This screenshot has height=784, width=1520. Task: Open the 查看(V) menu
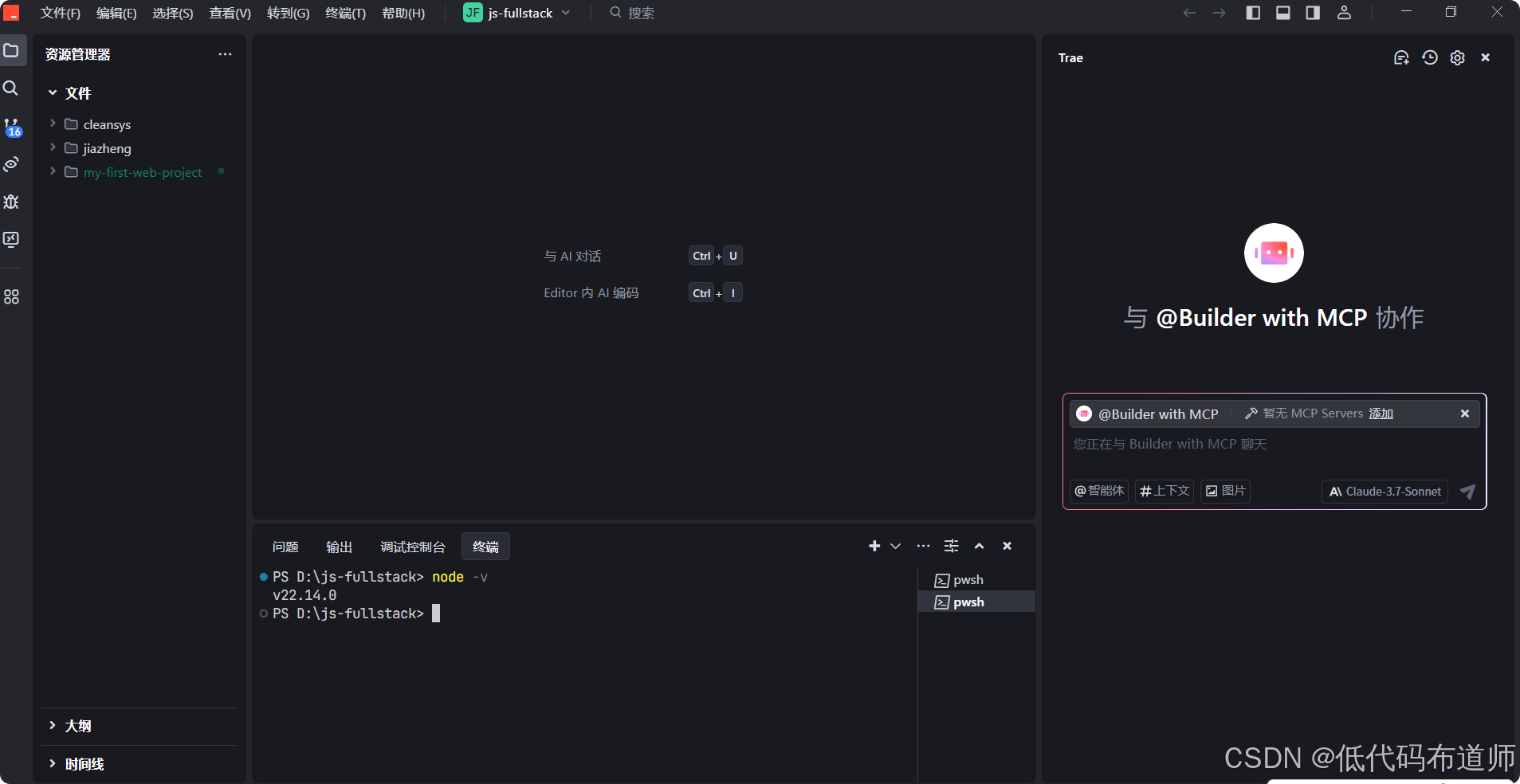point(230,13)
